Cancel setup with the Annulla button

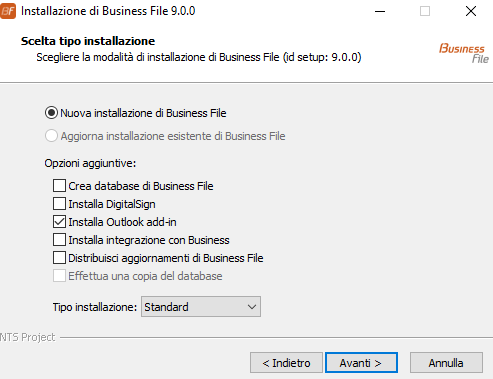[446, 363]
